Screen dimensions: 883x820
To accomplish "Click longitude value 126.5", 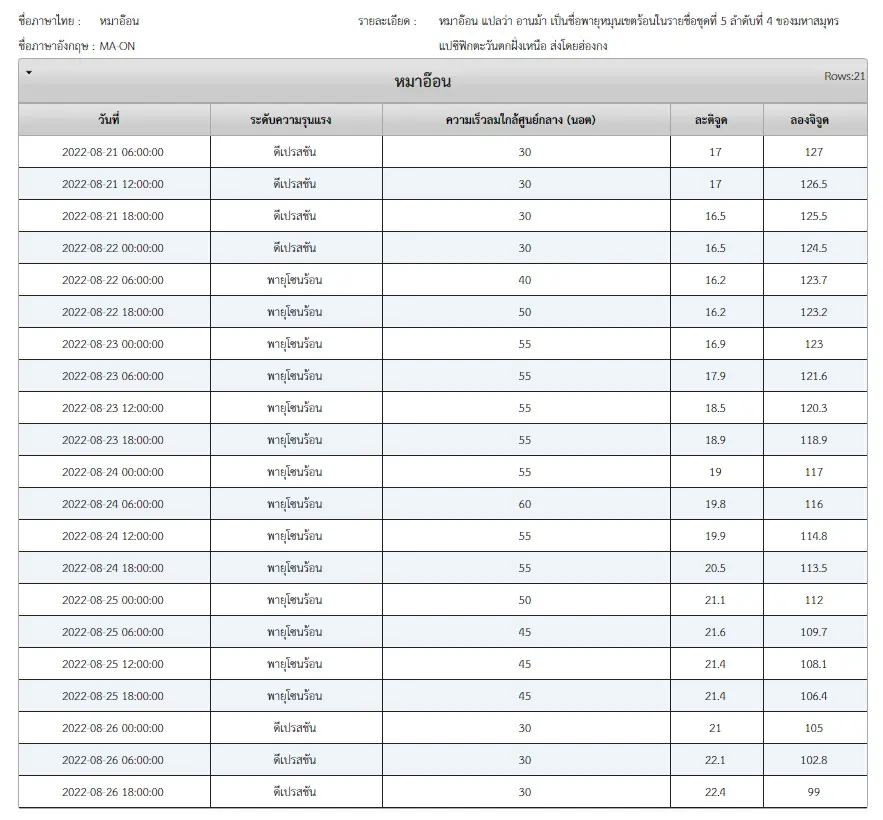I will [x=814, y=184].
